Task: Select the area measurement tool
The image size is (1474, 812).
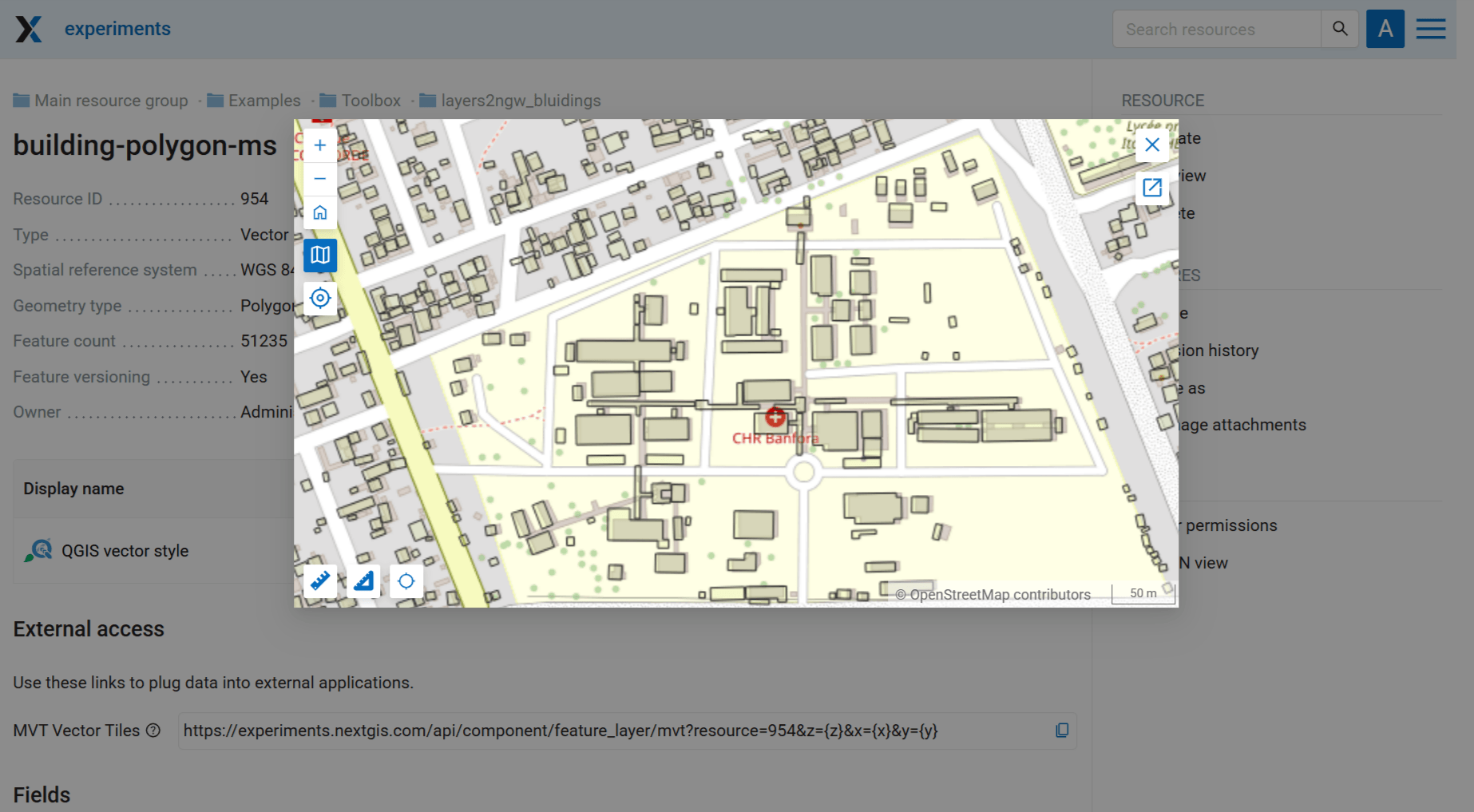Action: click(363, 581)
